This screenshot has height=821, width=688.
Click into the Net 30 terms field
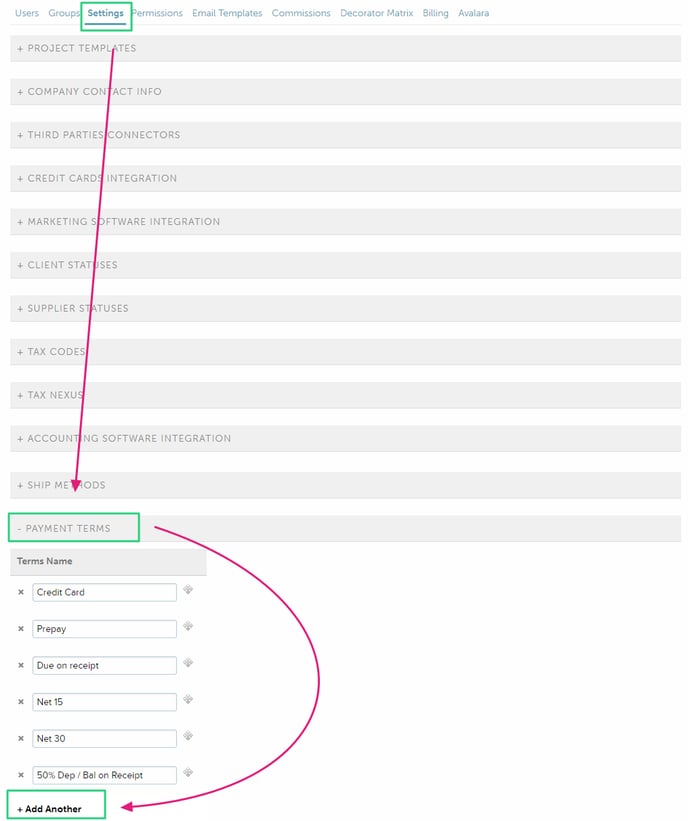click(x=104, y=738)
